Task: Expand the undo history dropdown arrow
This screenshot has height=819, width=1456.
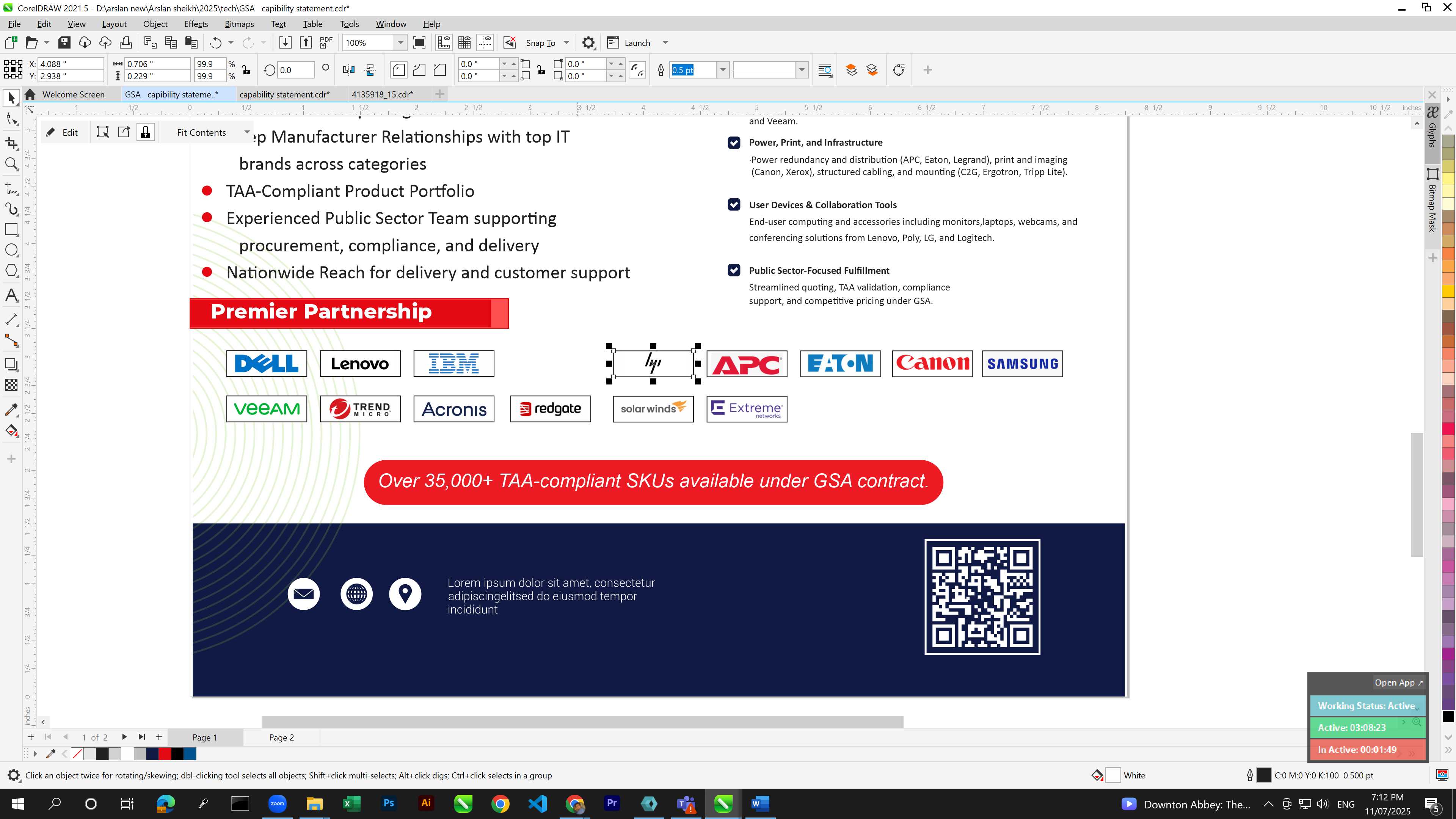Action: [231, 42]
